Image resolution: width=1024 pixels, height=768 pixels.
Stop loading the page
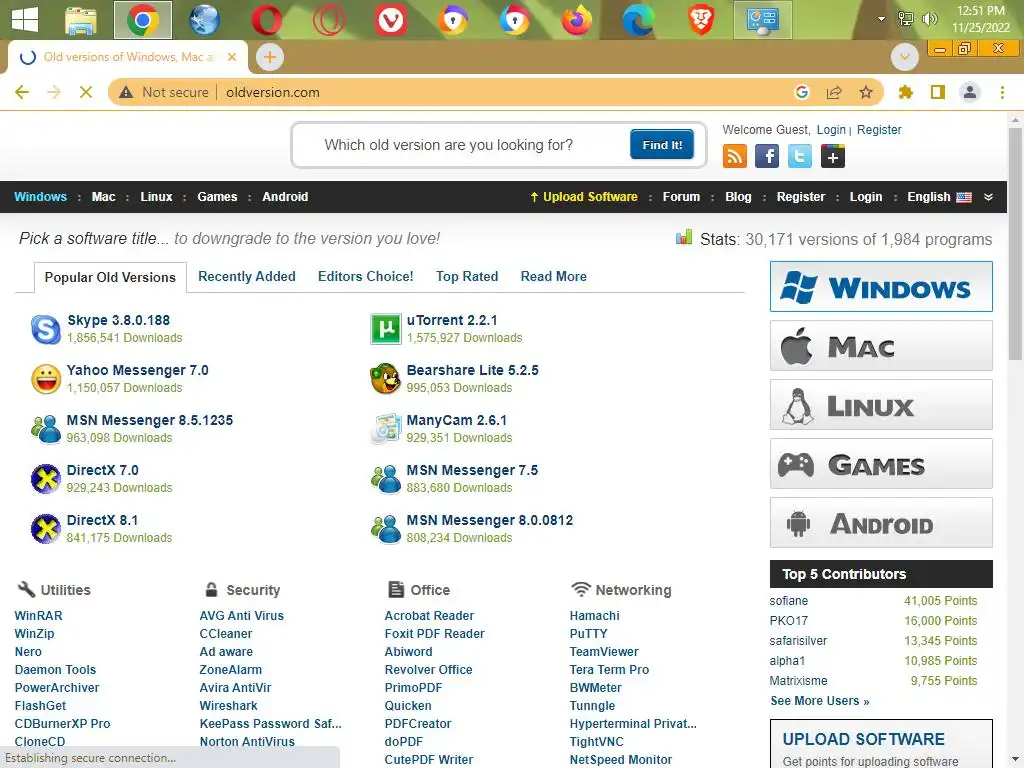[x=86, y=92]
